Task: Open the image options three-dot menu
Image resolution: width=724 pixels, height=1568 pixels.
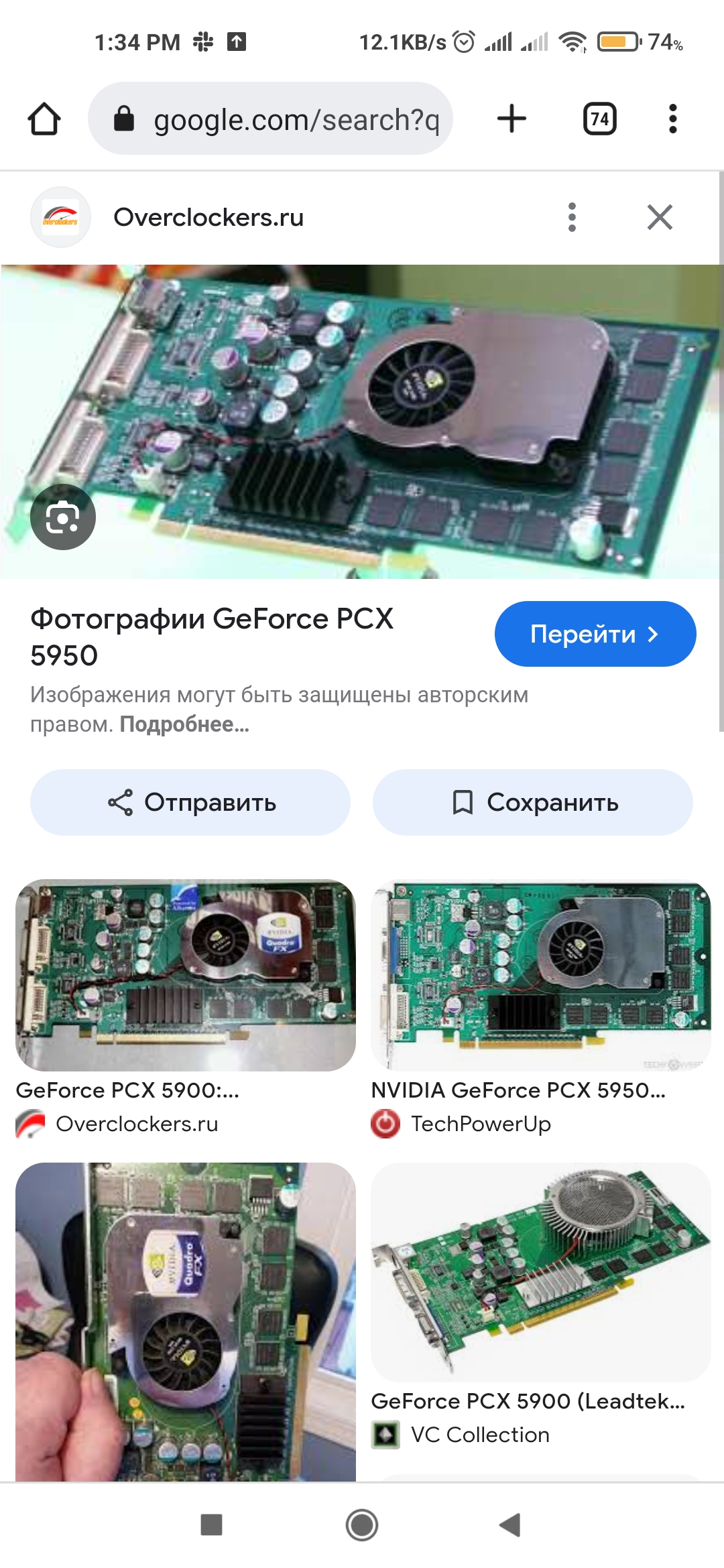Action: (x=572, y=217)
